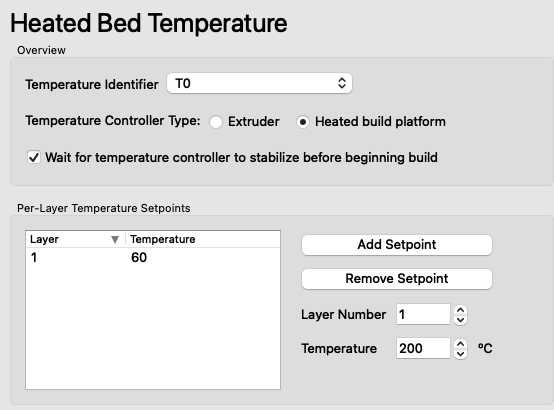554x410 pixels.
Task: Focus the Layer Number input field
Action: [x=423, y=314]
